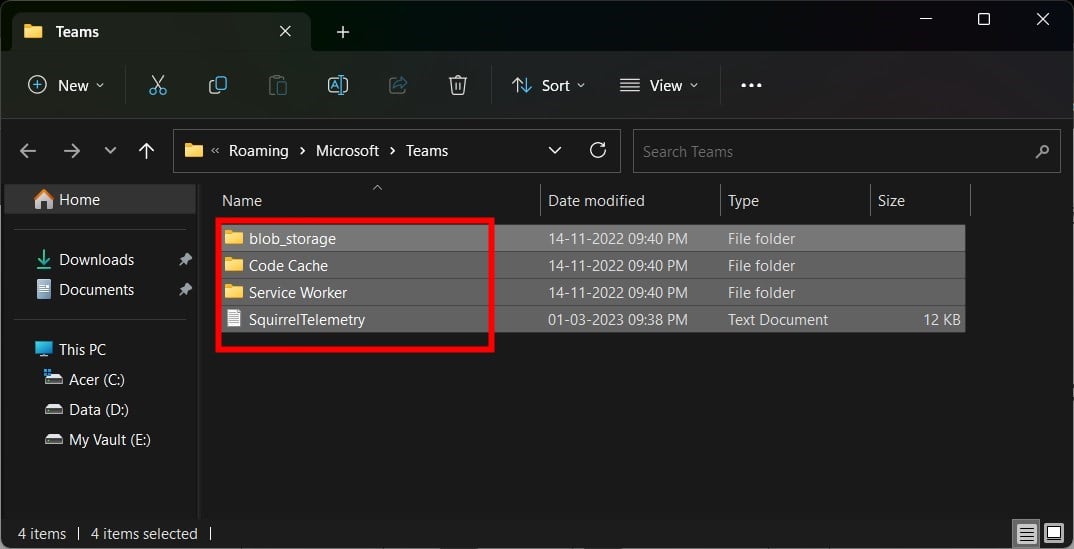This screenshot has height=549, width=1074.
Task: Switch to details view icon in status bar
Action: [1026, 533]
